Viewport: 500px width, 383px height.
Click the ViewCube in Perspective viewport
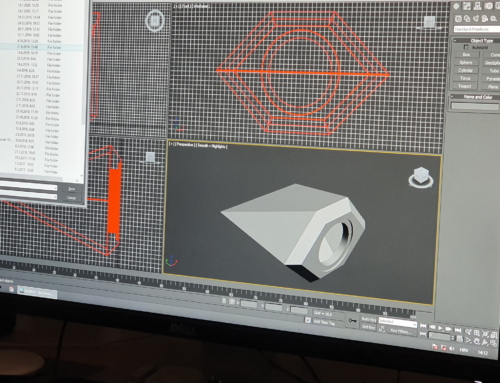click(x=421, y=177)
